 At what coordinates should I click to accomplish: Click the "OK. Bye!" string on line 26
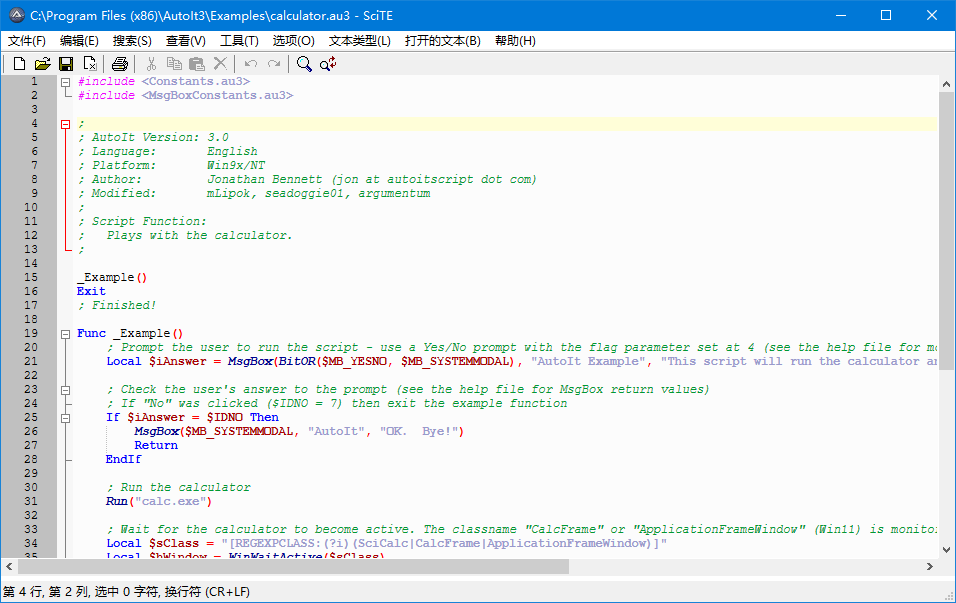(418, 432)
